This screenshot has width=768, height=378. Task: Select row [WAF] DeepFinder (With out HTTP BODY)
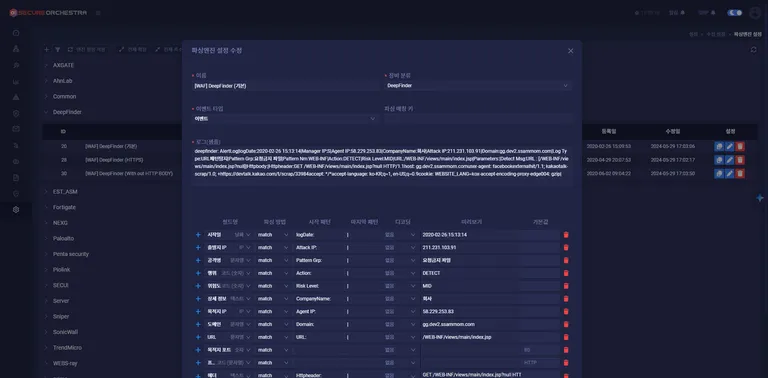[x=129, y=173]
